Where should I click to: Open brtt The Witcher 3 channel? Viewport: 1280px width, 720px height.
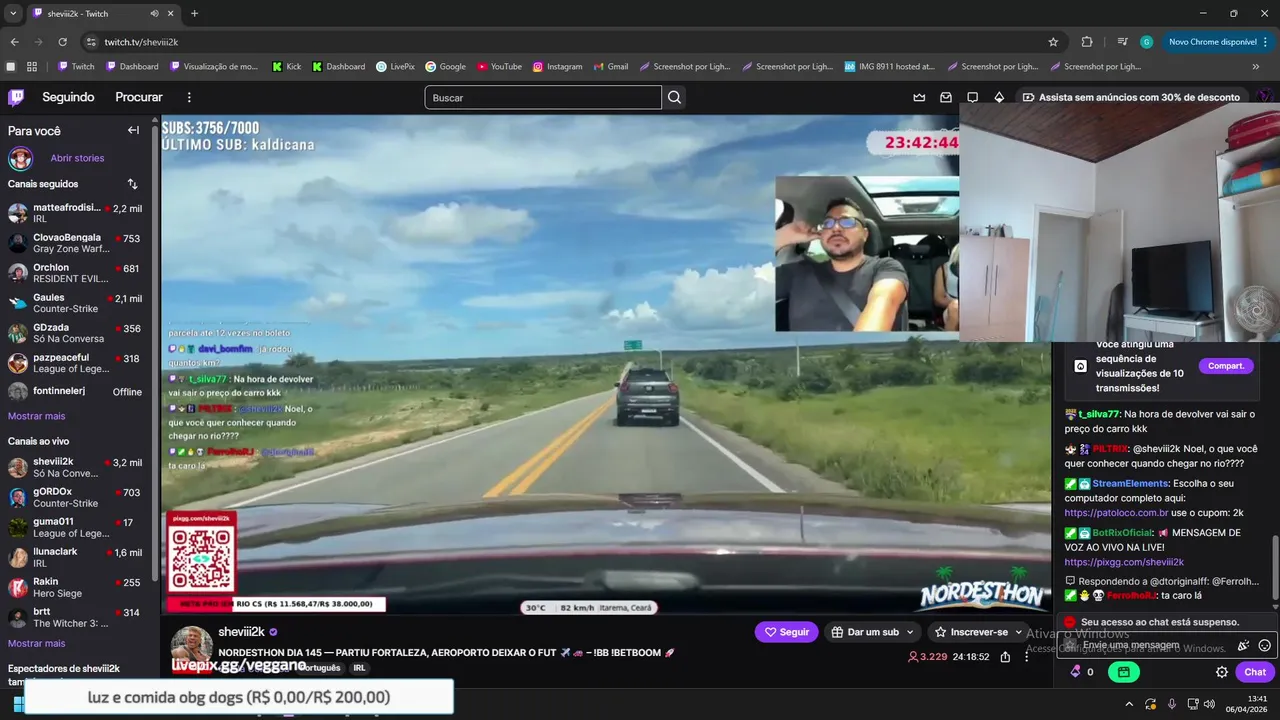pos(75,617)
